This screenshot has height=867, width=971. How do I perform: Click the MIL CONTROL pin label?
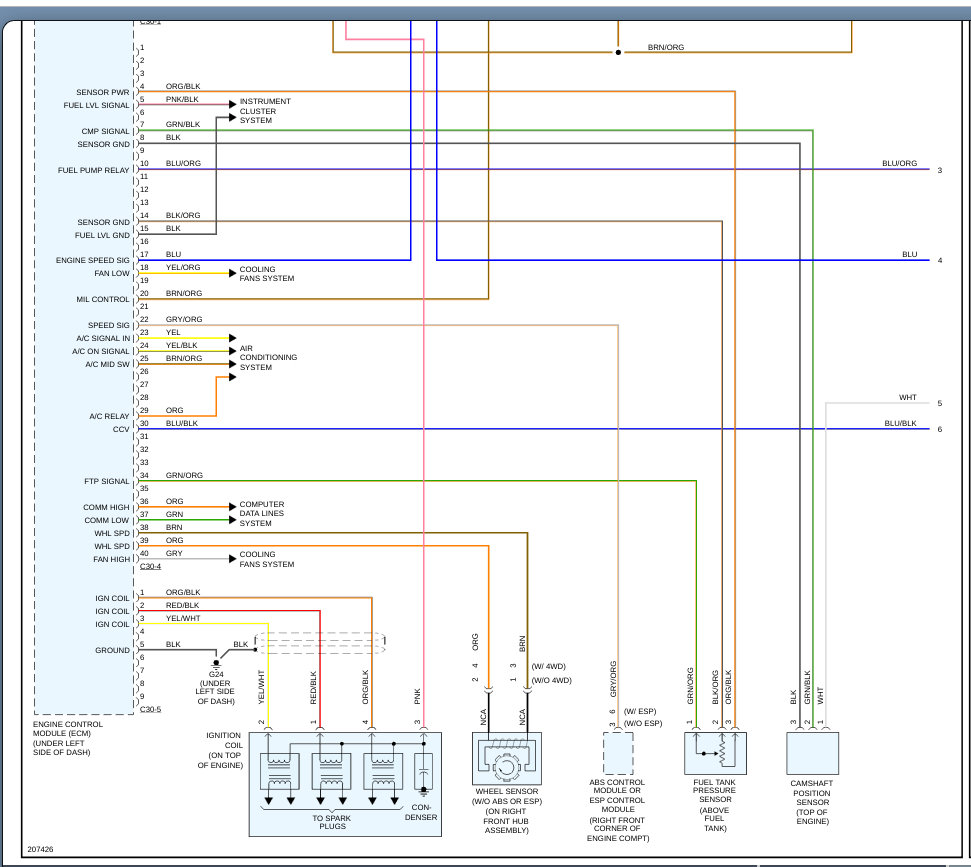pyautogui.click(x=103, y=299)
